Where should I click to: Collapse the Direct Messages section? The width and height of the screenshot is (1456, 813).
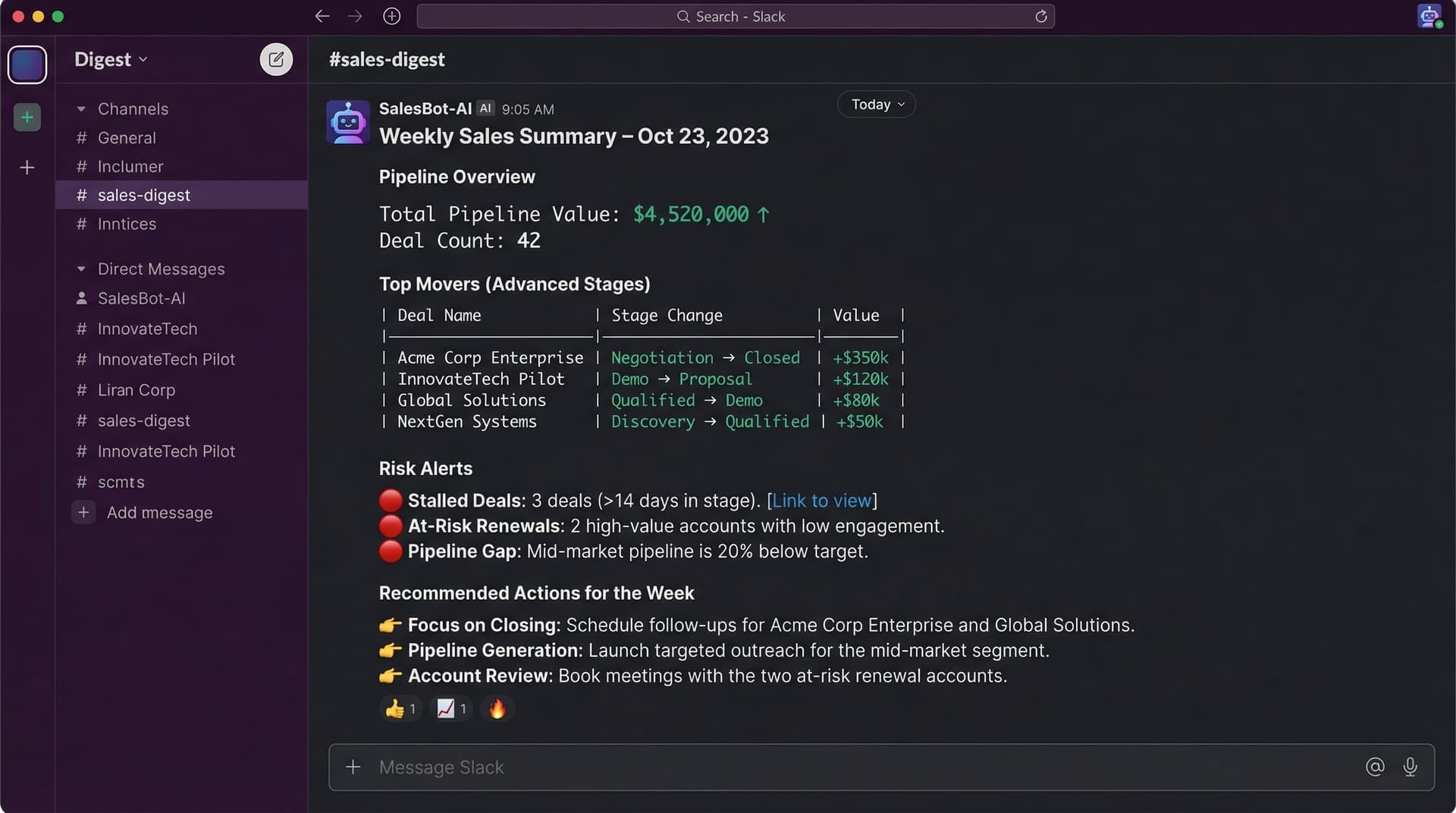(82, 268)
